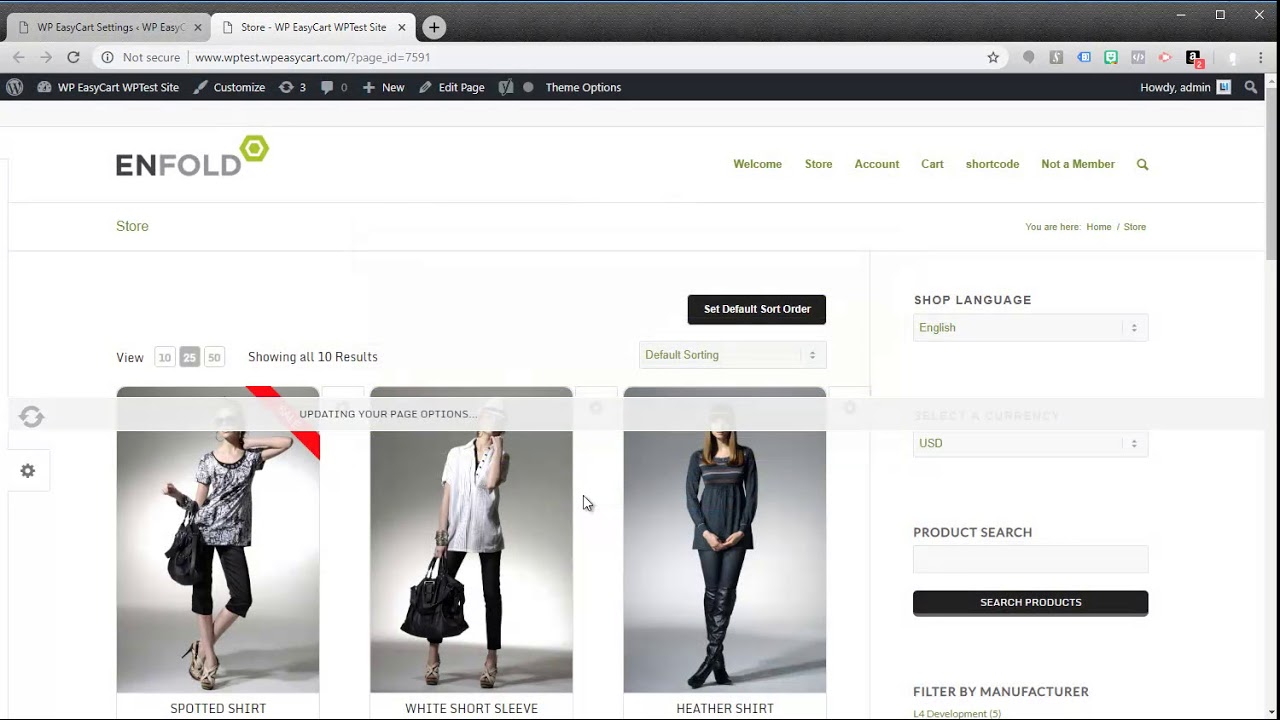The image size is (1280, 720).
Task: Click the Enfold logo
Action: pyautogui.click(x=192, y=157)
